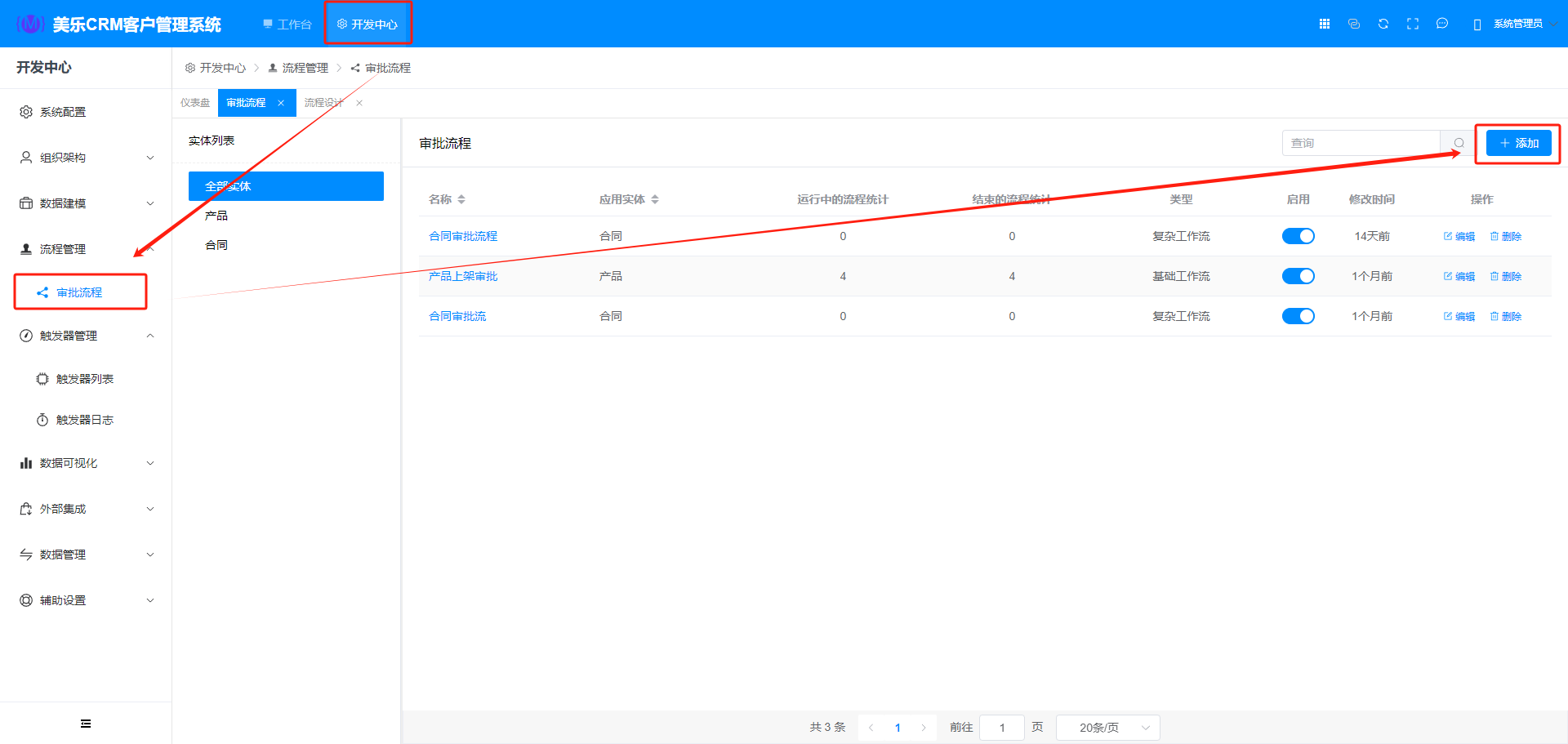
Task: Open the 产品上架审批 link
Action: click(463, 276)
